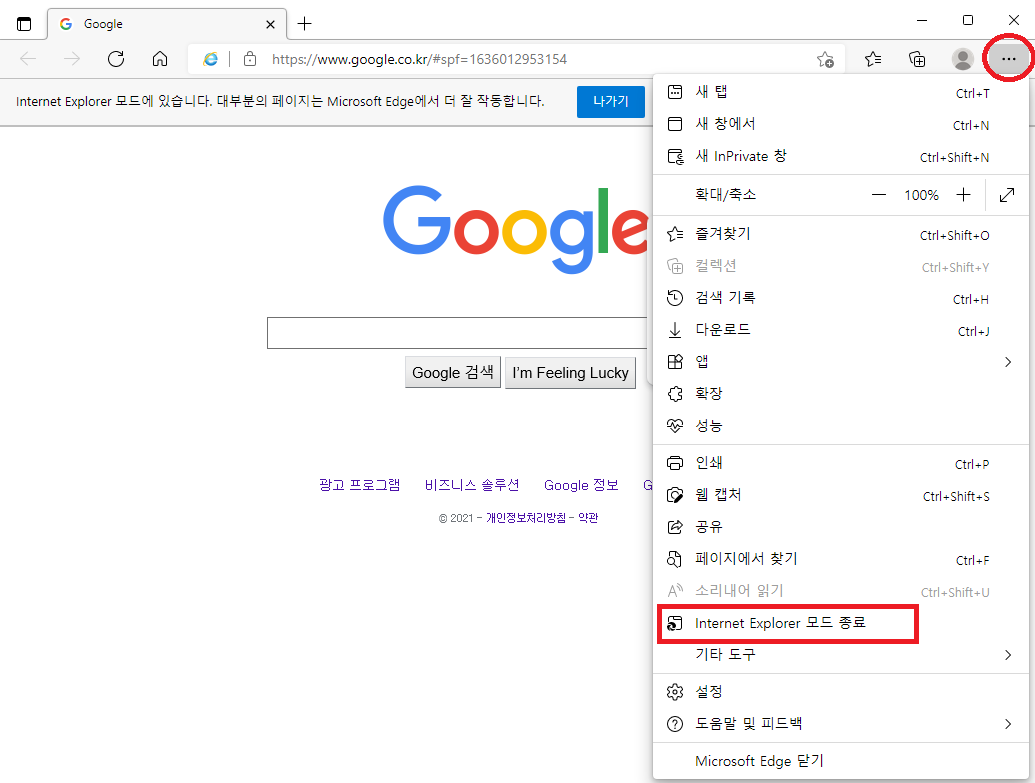
Task: Click Internet Explorer 모드 종료 menu item
Action: [840, 623]
